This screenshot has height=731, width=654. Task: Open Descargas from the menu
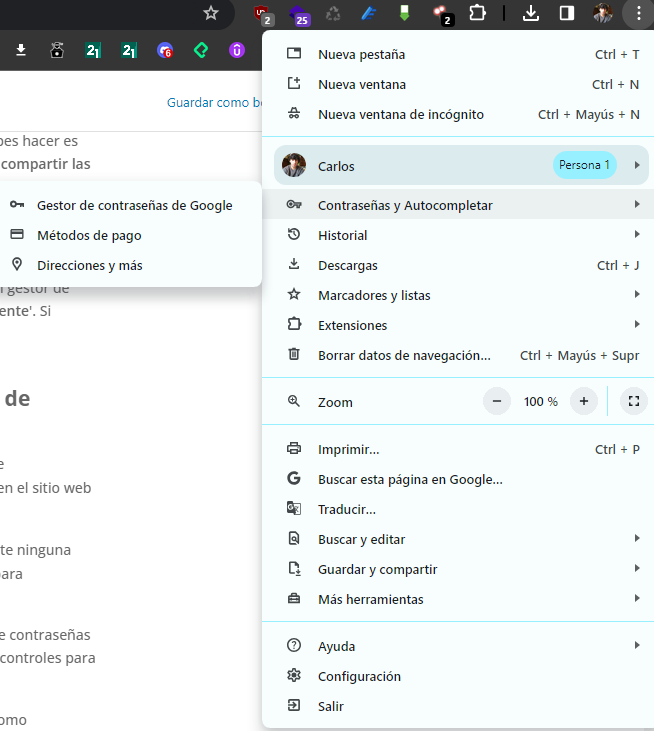(458, 265)
